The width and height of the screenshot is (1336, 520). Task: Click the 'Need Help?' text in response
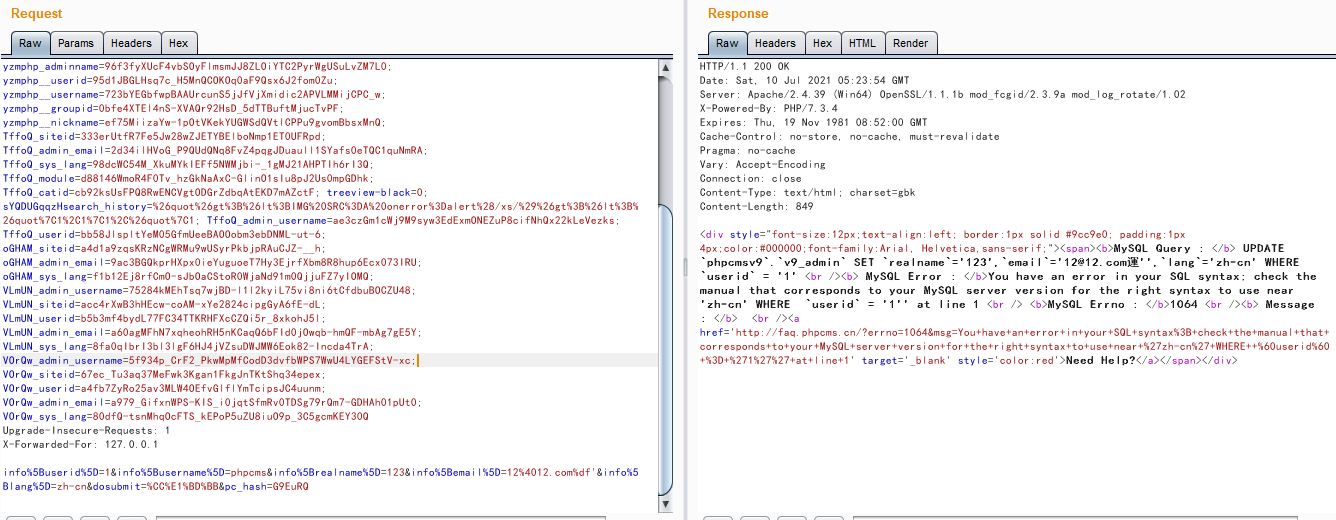[x=1101, y=360]
